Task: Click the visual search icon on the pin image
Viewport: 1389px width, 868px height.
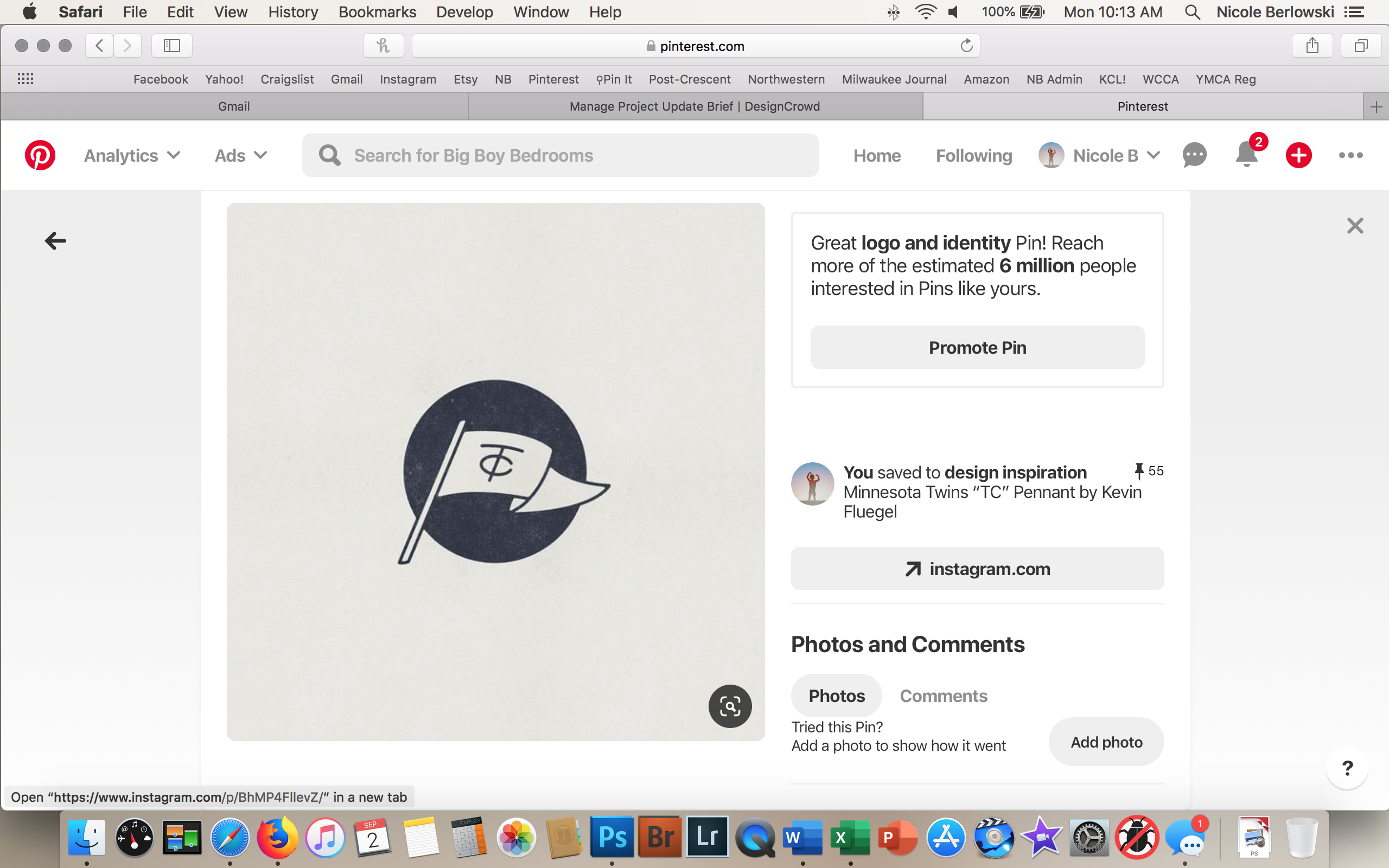Action: click(730, 706)
